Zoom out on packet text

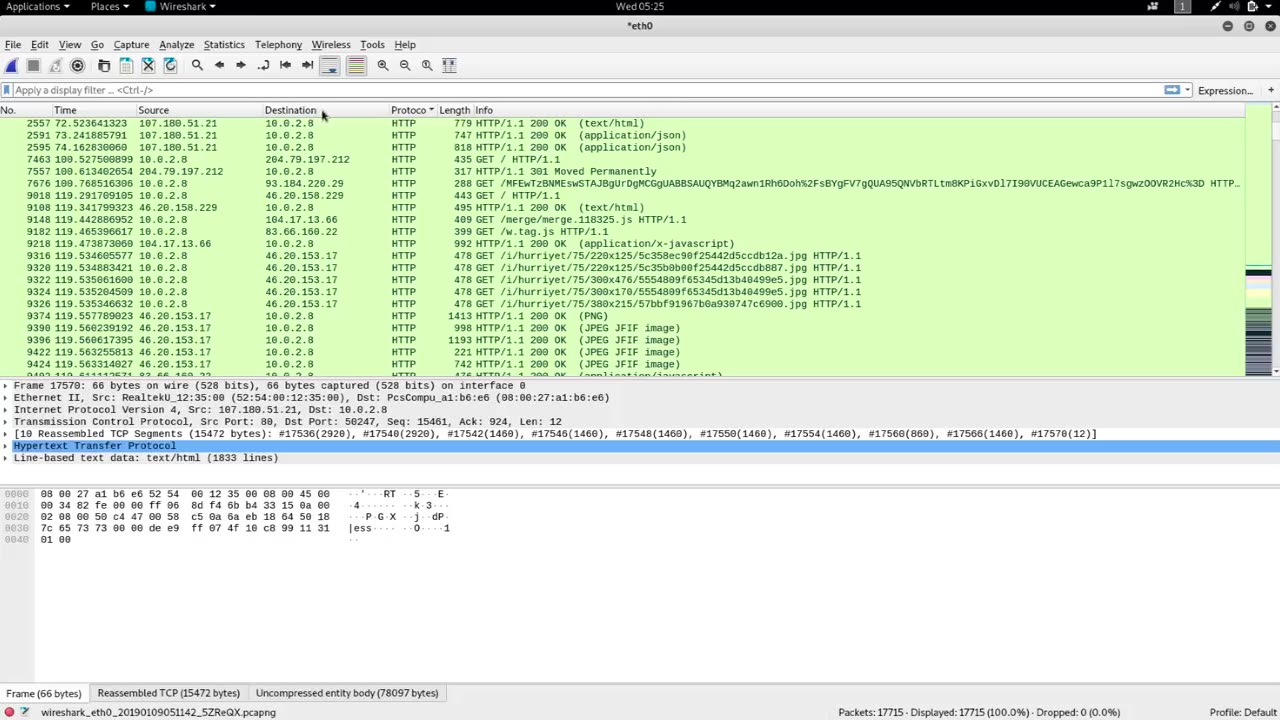coord(405,65)
